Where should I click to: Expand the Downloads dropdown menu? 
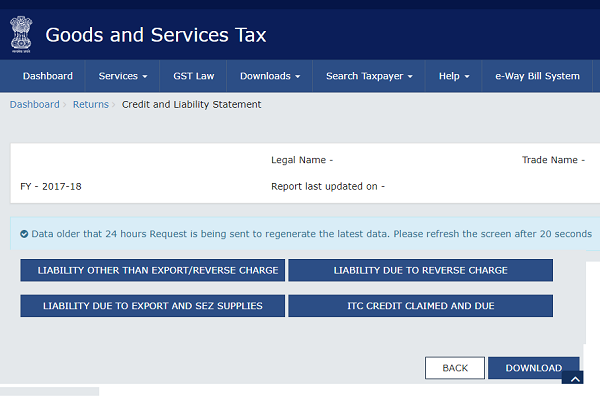pyautogui.click(x=270, y=76)
